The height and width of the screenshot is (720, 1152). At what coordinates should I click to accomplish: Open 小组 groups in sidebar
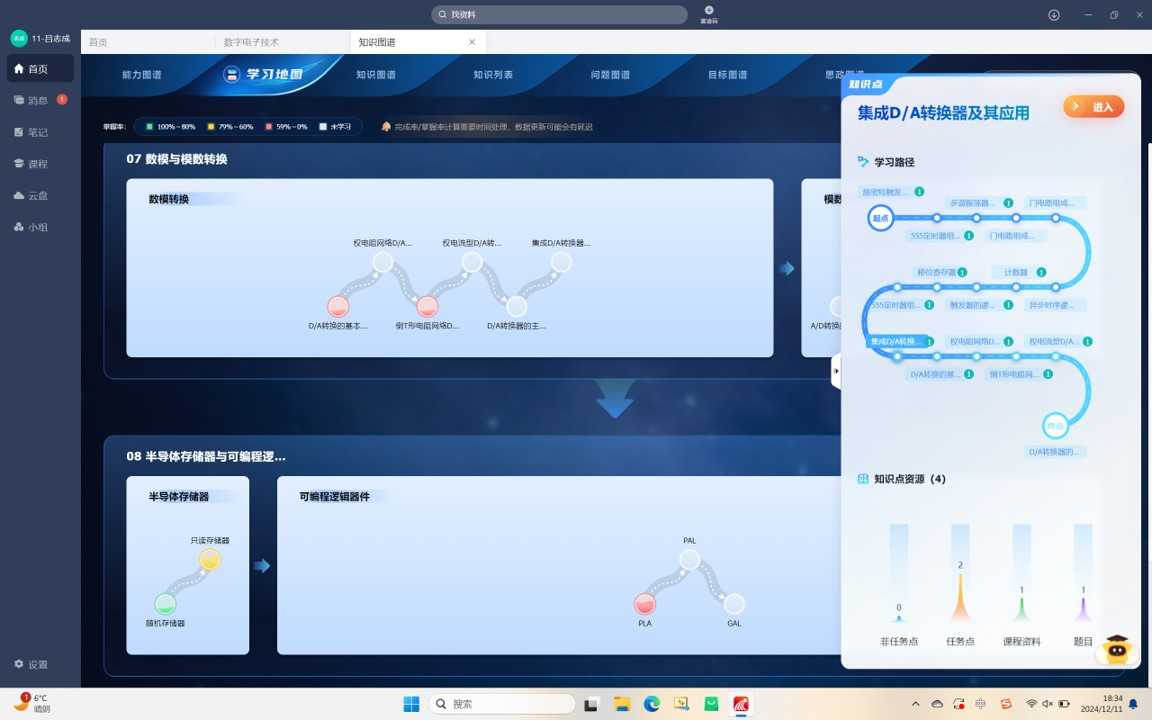[38, 227]
